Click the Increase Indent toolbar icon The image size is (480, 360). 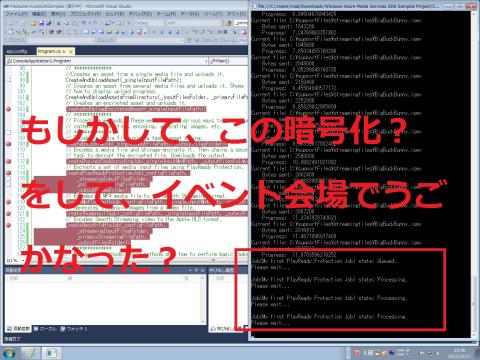coord(59,32)
